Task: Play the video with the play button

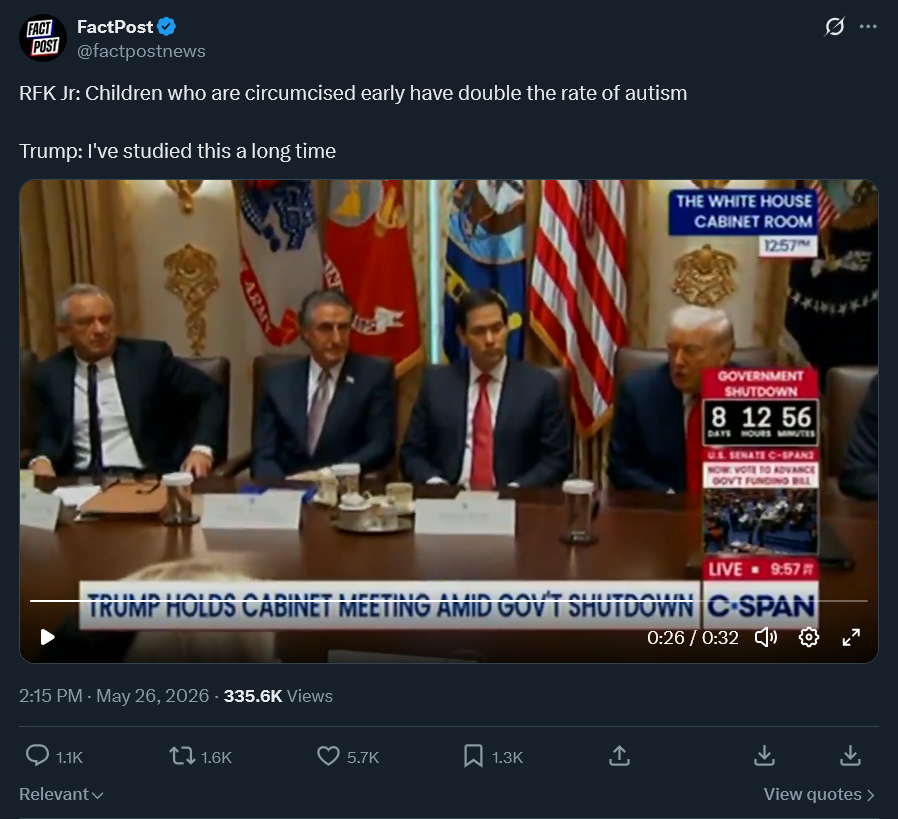Action: [48, 637]
